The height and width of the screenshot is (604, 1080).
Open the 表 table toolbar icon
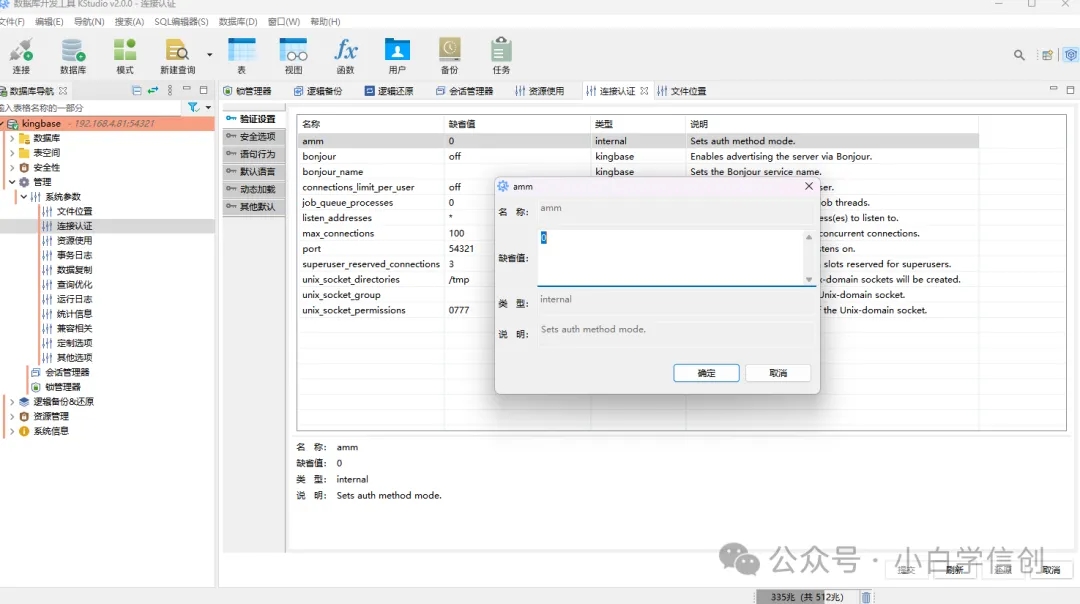[x=242, y=56]
